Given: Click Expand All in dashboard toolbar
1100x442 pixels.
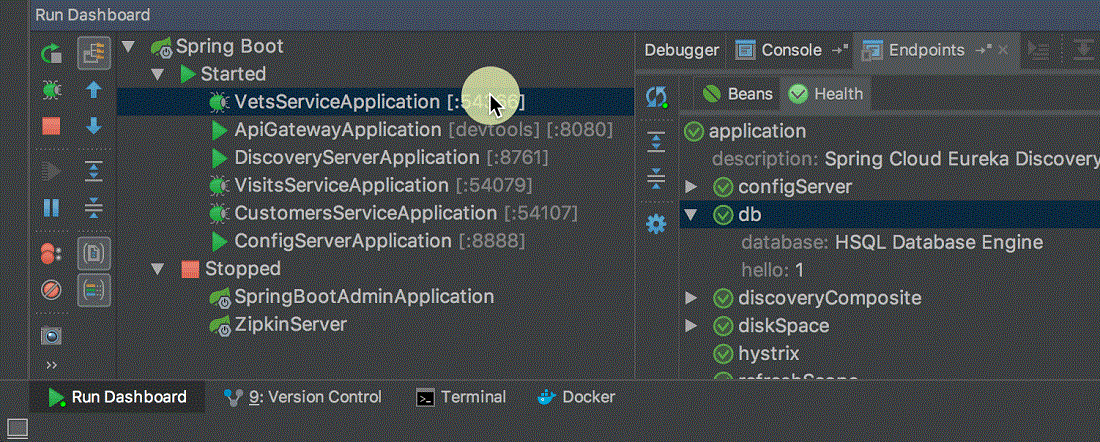Looking at the screenshot, I should 94,170.
